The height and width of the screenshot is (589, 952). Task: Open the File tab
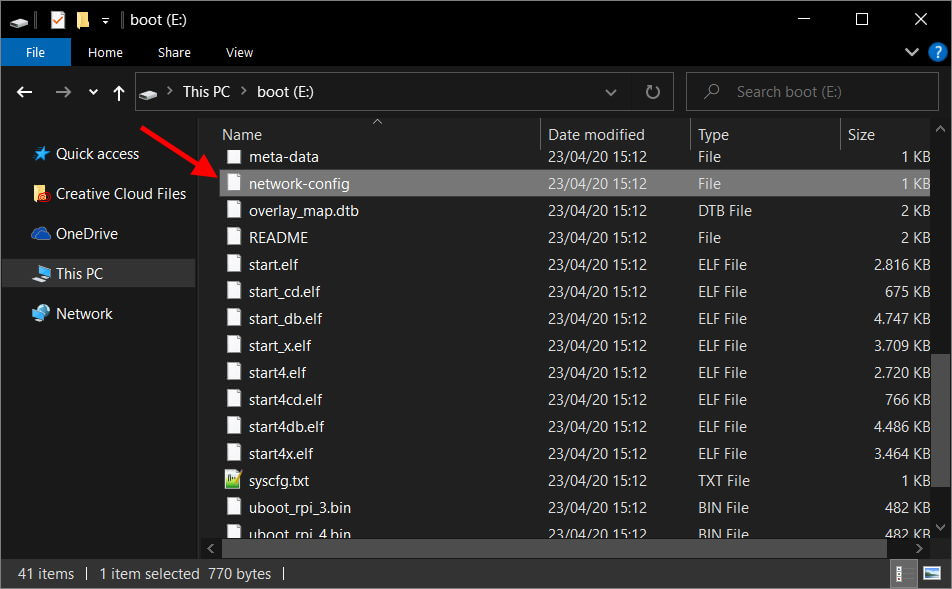tap(35, 52)
